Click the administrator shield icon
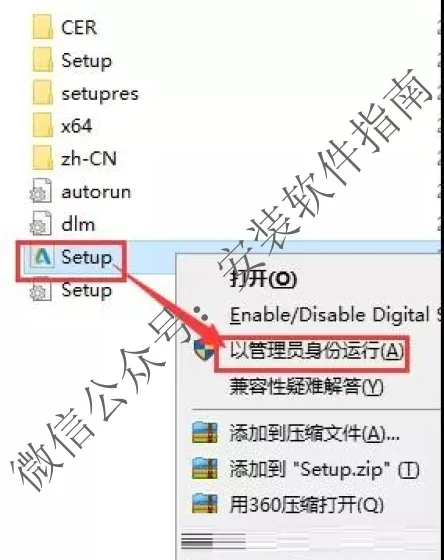This screenshot has width=444, height=560. (204, 350)
